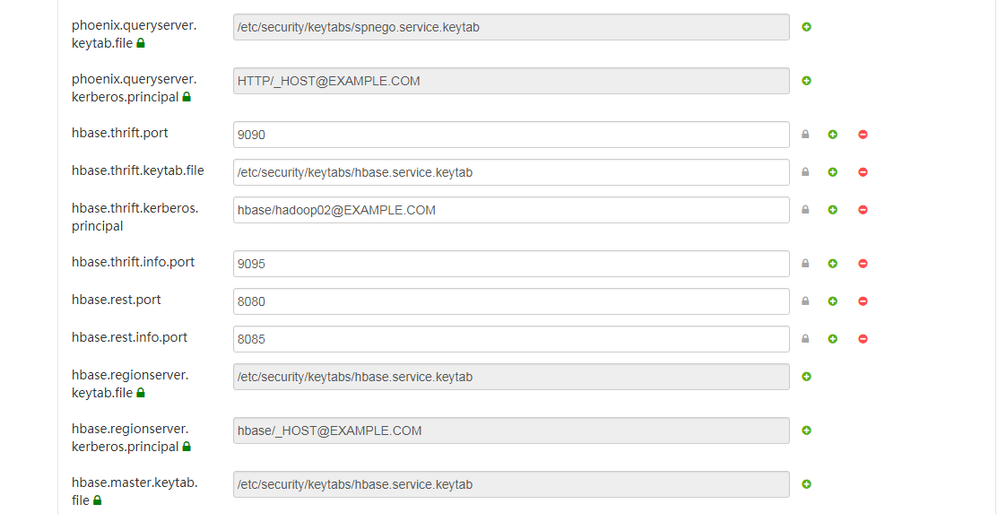Screen dimensions: 998x514
Task: Remove the hbase.thrift.keytab.file property
Action: pos(862,172)
